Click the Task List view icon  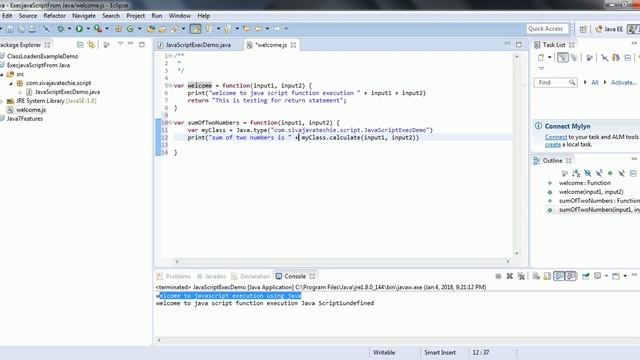537,44
